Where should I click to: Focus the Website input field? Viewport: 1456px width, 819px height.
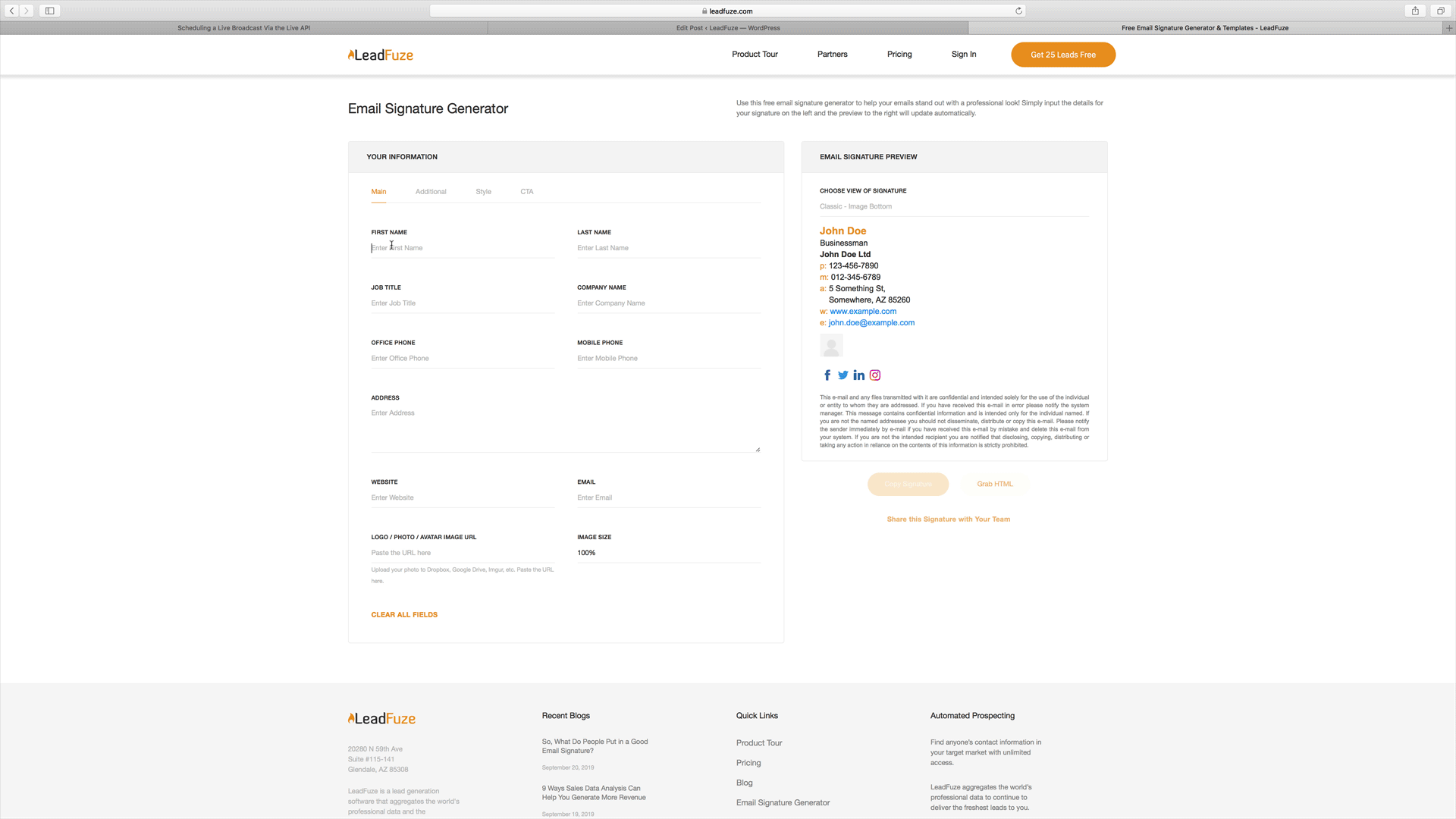pyautogui.click(x=463, y=498)
